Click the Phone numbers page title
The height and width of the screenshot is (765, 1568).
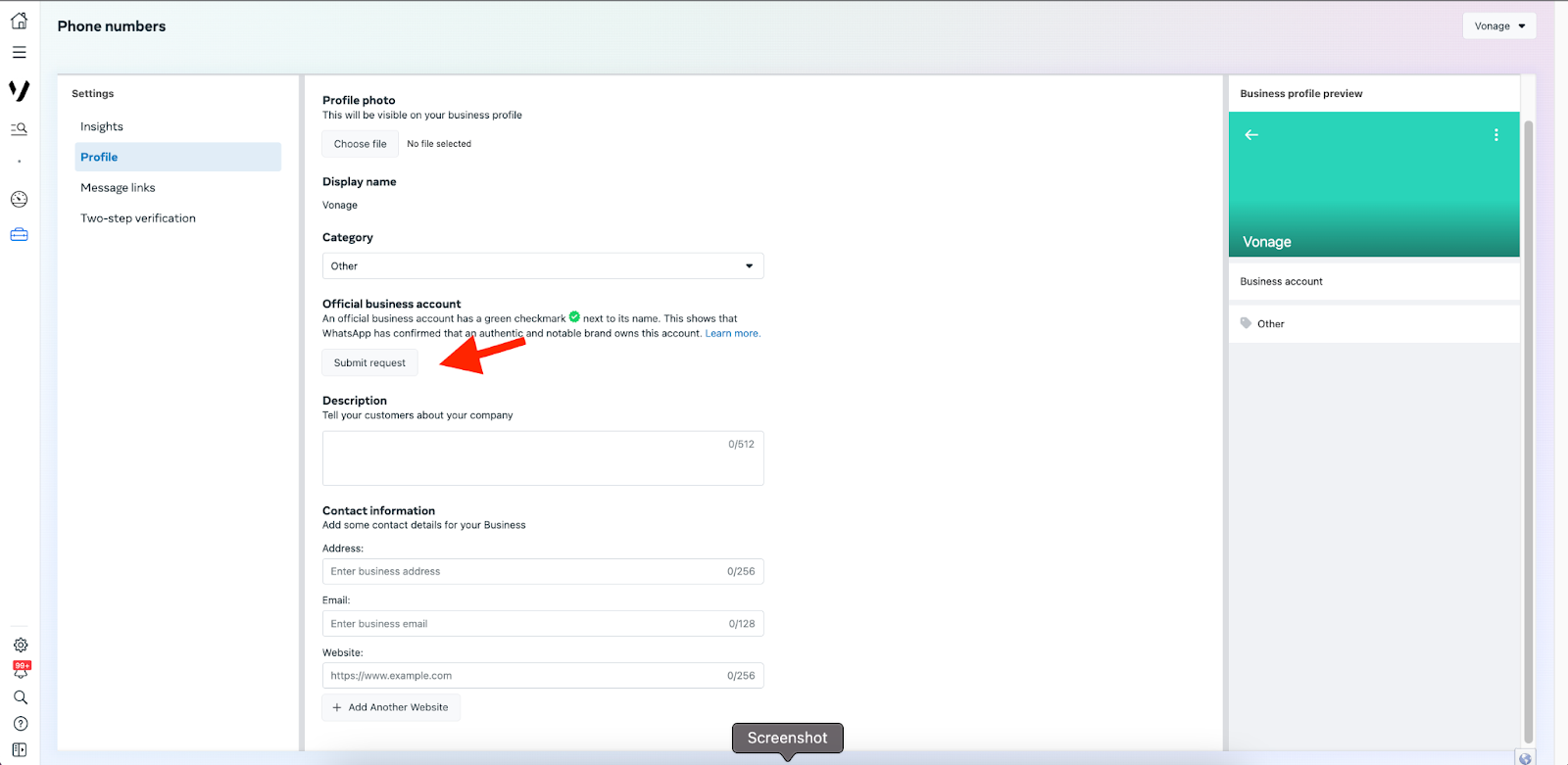pos(112,26)
